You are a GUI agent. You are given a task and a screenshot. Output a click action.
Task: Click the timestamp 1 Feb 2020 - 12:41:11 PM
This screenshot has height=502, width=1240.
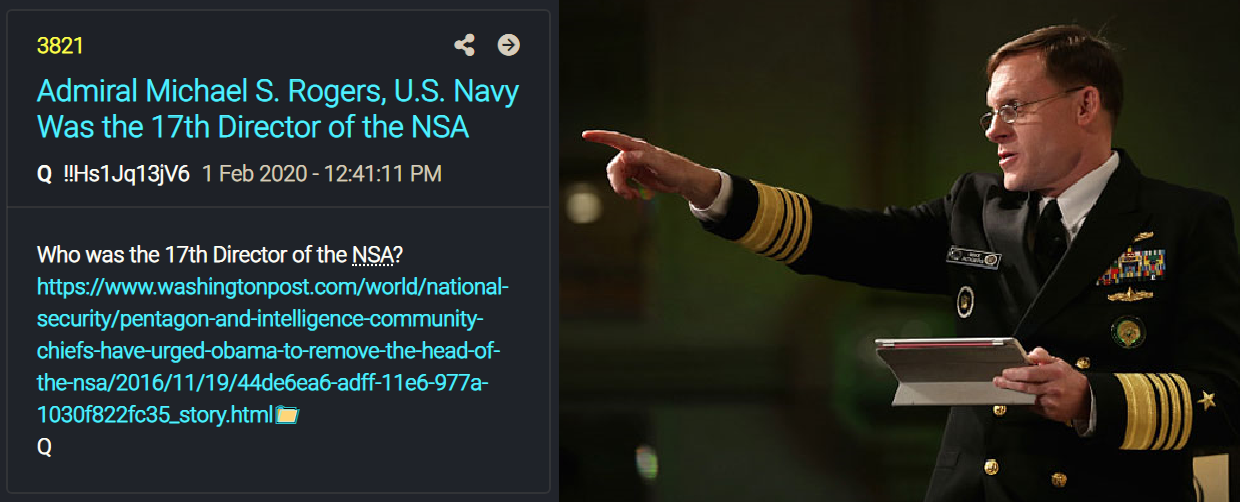click(321, 174)
